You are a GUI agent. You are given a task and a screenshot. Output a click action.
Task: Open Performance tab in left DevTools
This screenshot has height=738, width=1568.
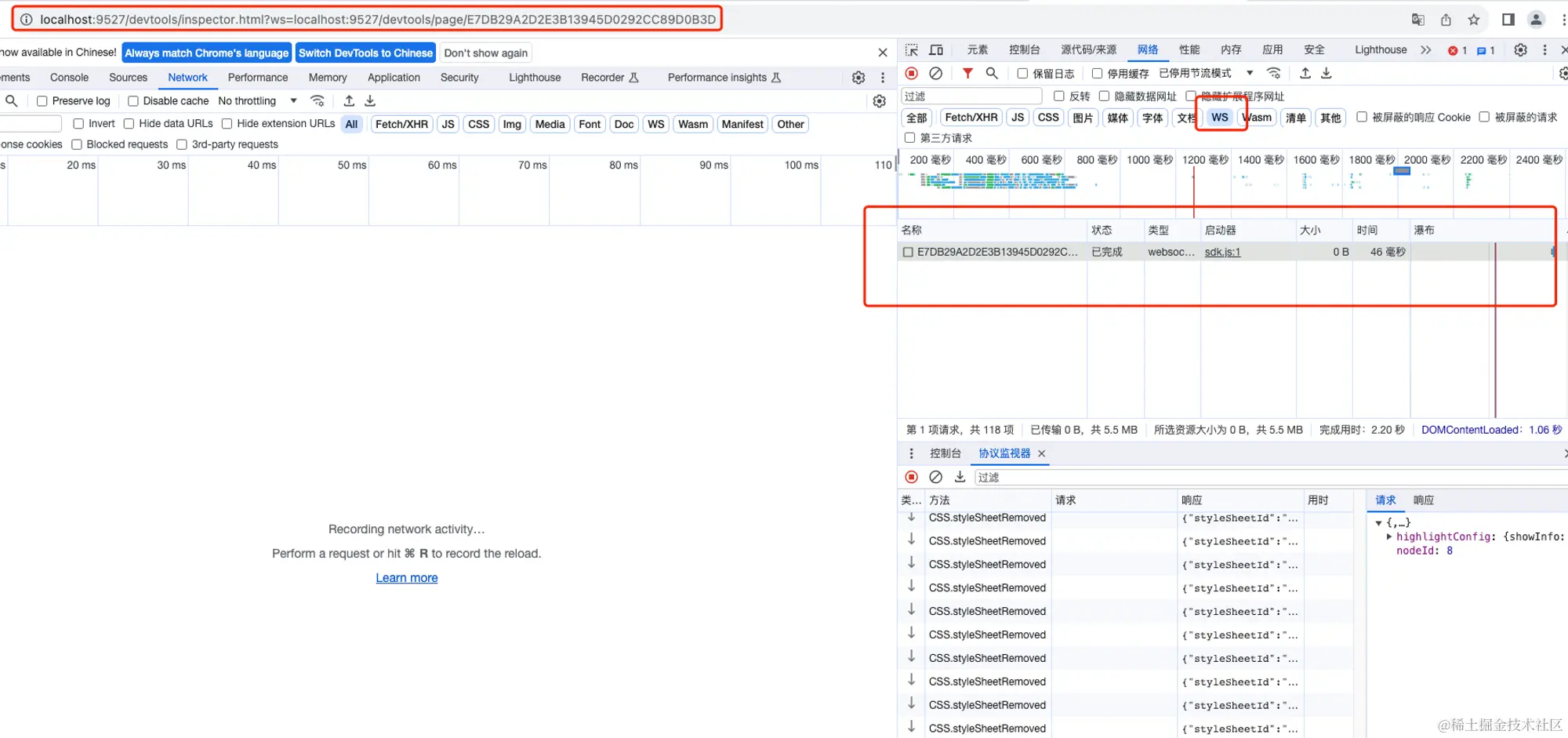[258, 78]
